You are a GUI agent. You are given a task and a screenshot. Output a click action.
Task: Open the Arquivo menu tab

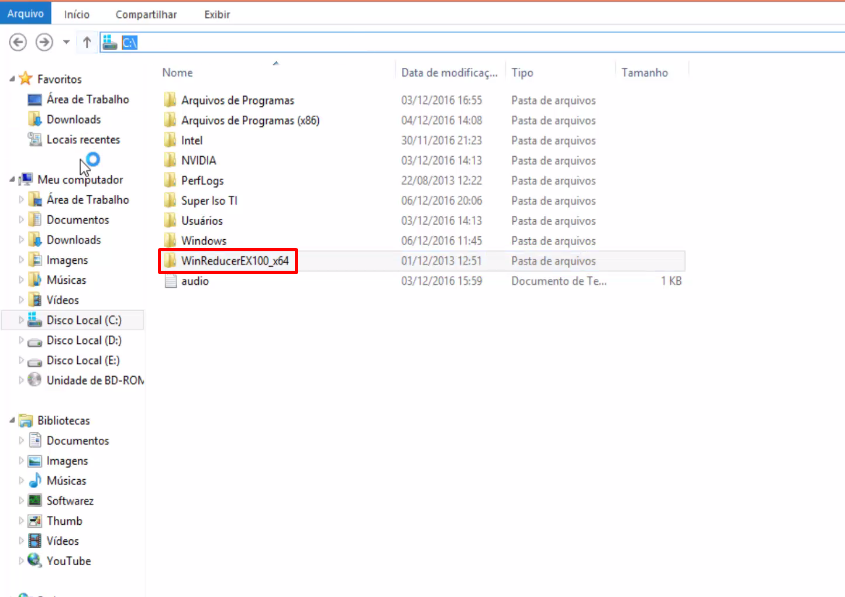[25, 13]
